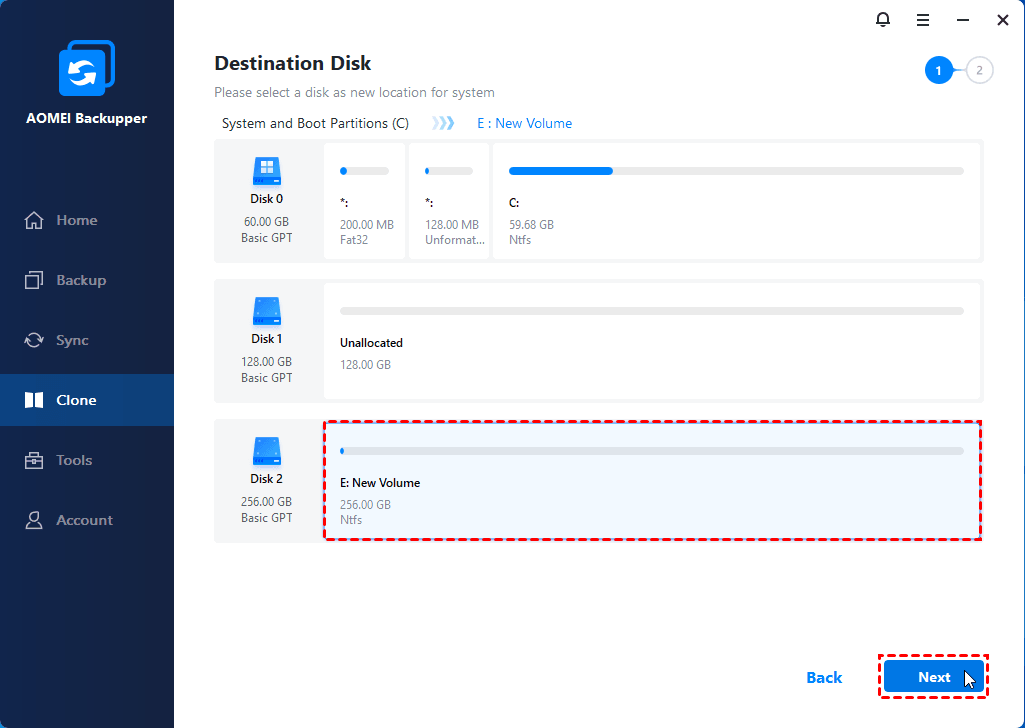This screenshot has height=728, width=1025.
Task: Click the Backup icon in sidebar
Action: 34,280
